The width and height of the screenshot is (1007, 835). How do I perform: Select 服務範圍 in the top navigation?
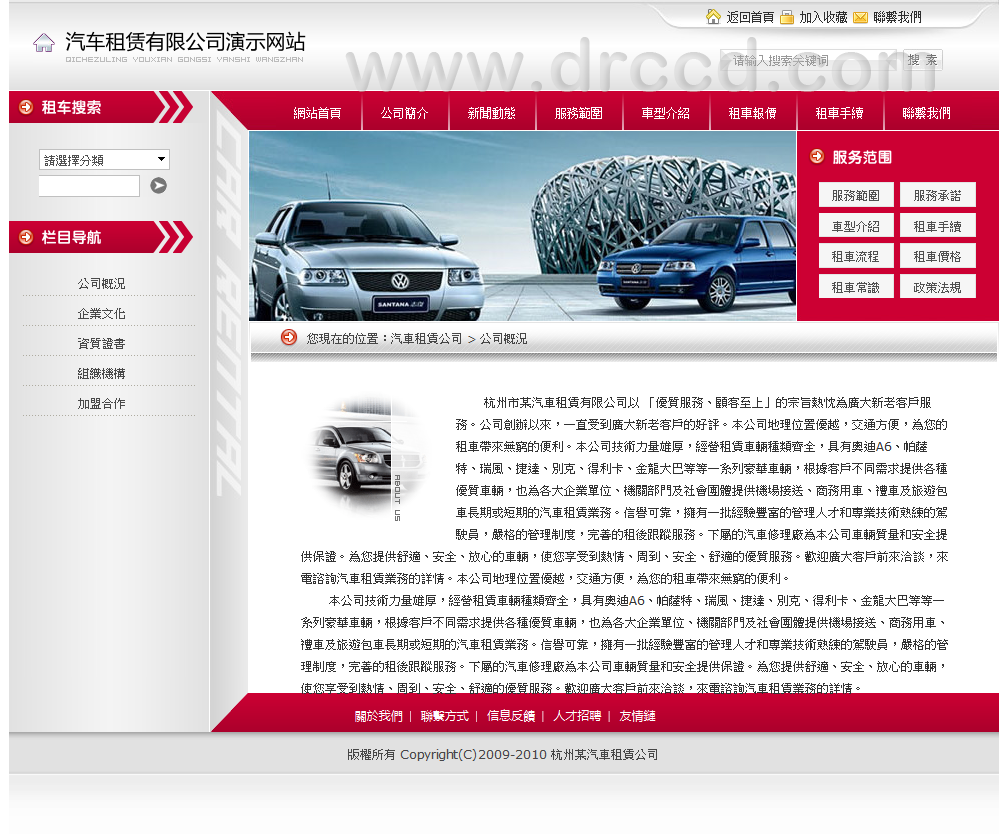pos(579,113)
